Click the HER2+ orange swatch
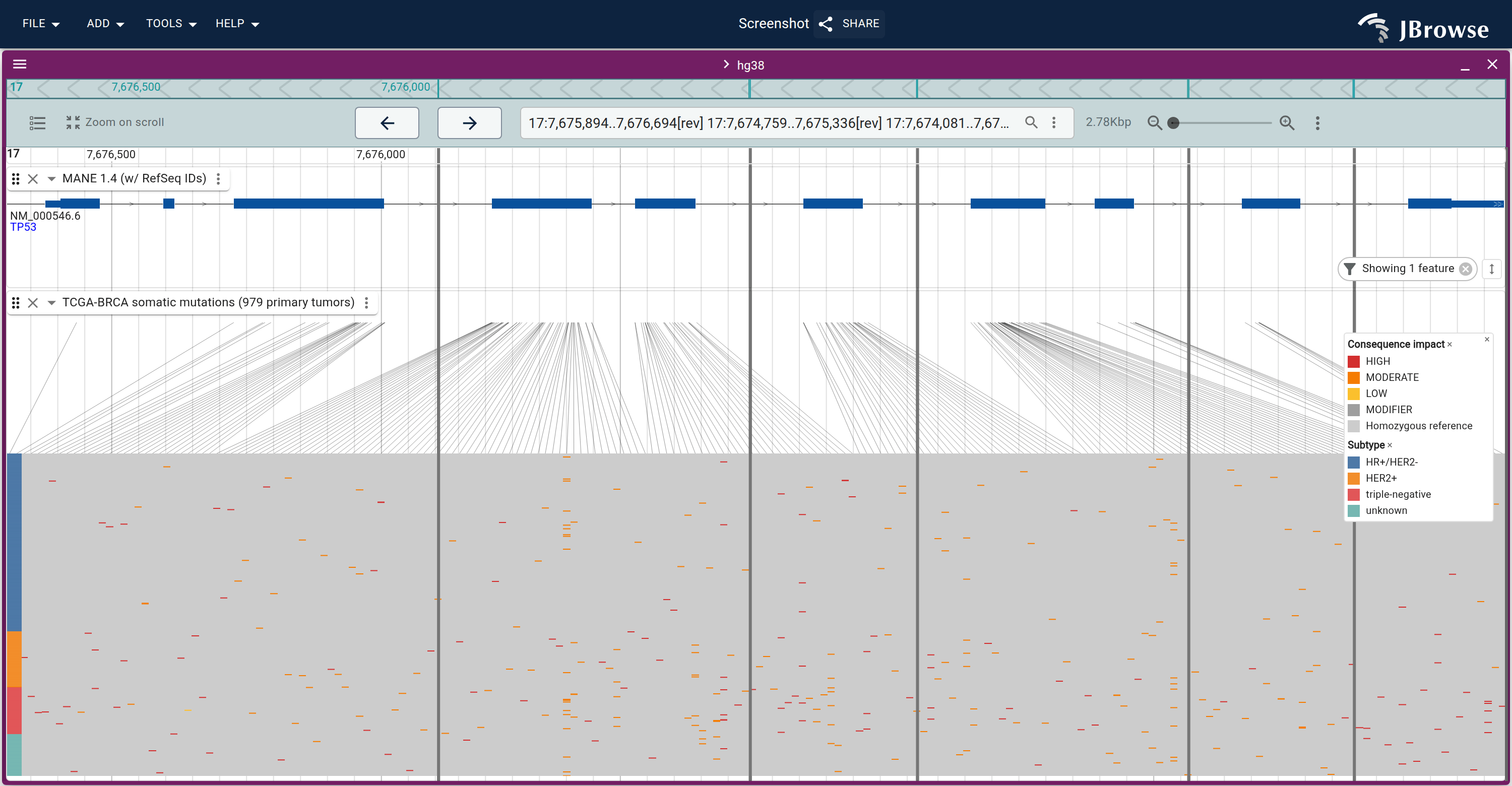This screenshot has height=786, width=1512. click(1354, 478)
